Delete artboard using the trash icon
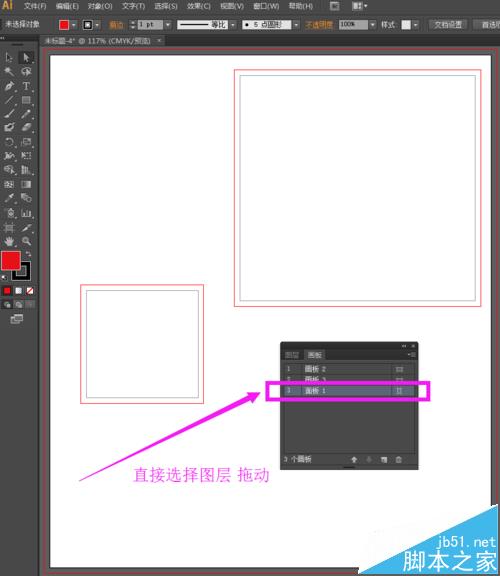This screenshot has width=500, height=576. point(399,459)
